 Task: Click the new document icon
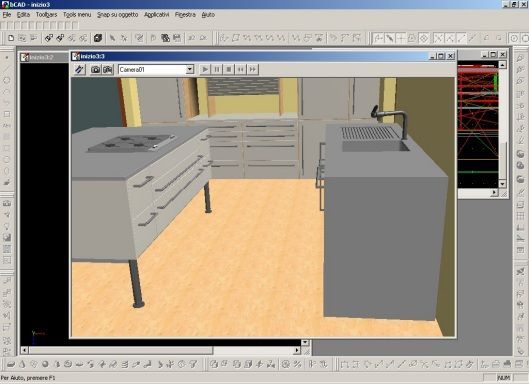[x=11, y=38]
